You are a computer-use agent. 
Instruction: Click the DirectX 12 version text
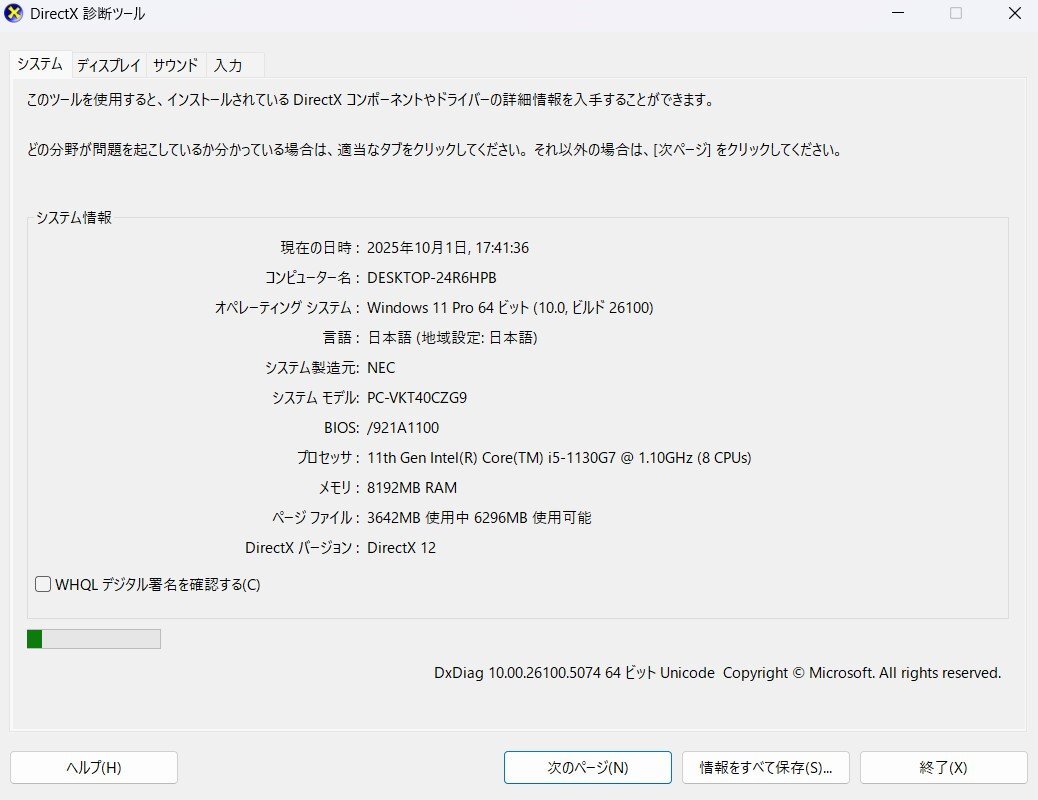(401, 547)
